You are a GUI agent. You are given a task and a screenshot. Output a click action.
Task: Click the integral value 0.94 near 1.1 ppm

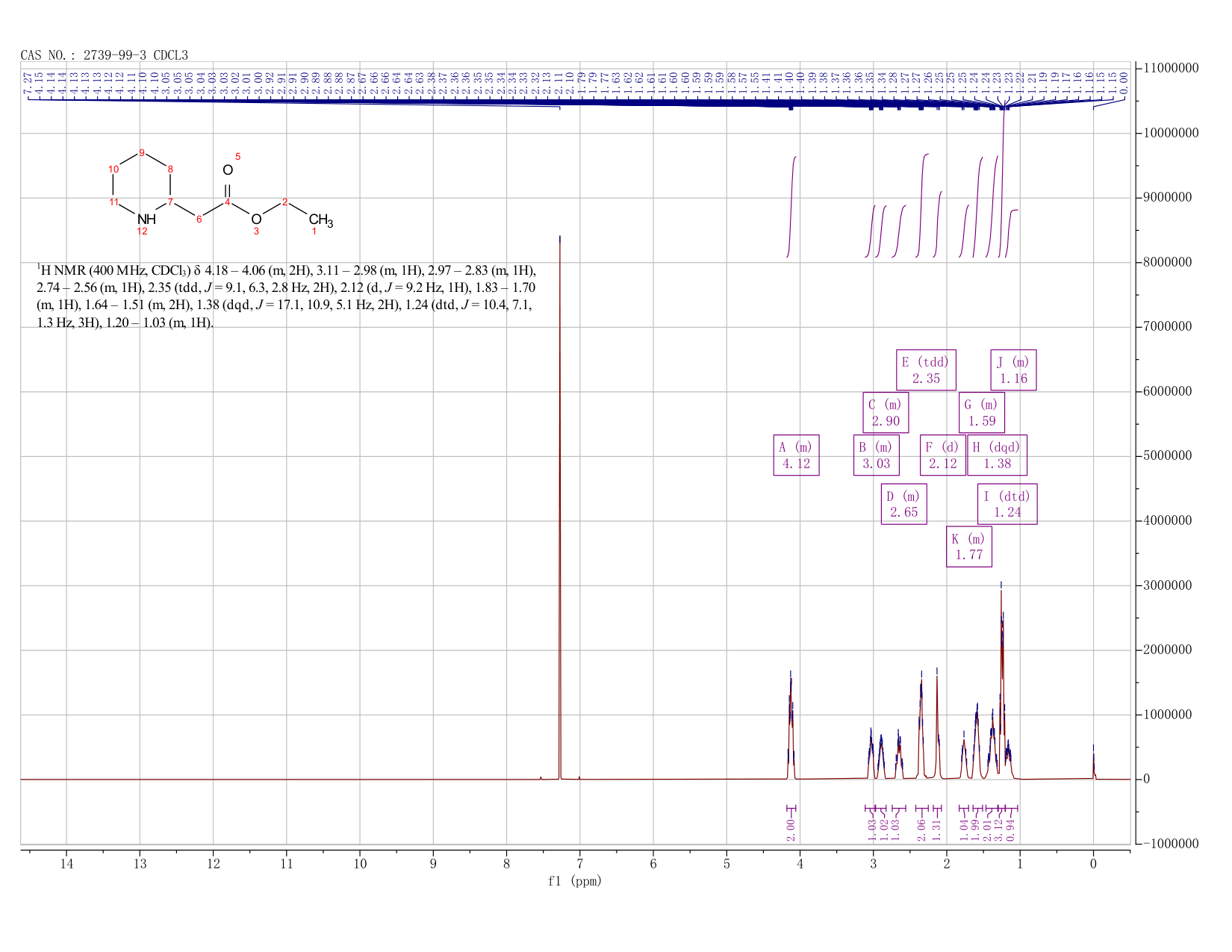tap(1011, 829)
